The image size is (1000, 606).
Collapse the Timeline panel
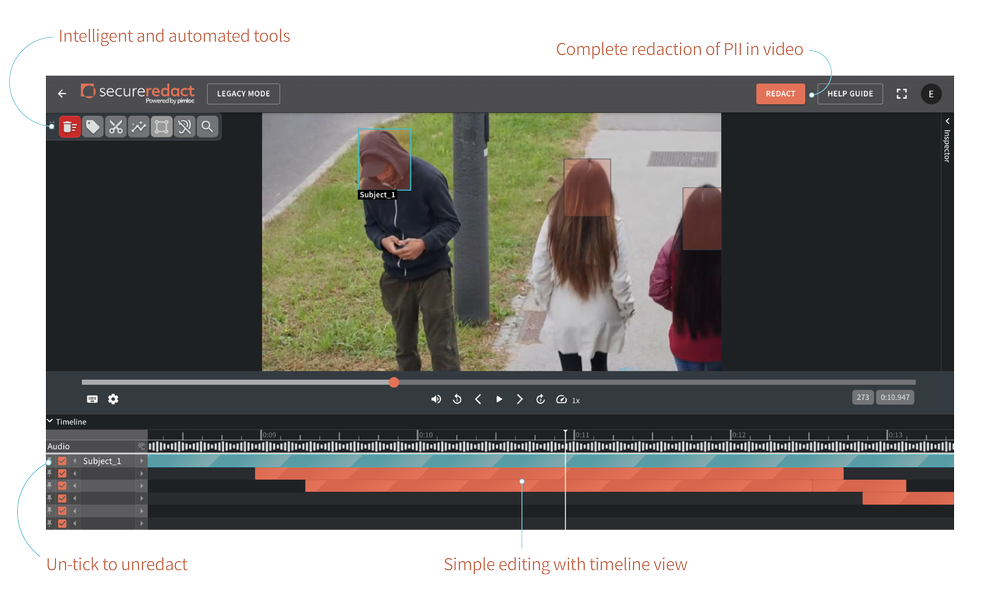pyautogui.click(x=48, y=421)
